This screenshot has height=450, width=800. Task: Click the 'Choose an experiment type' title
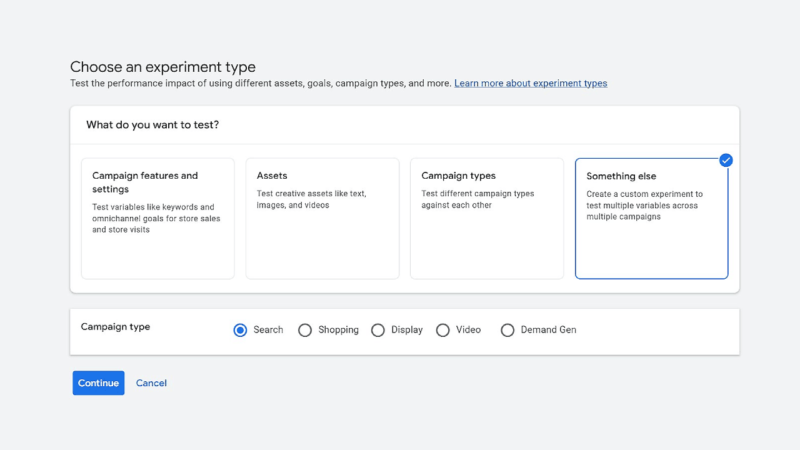(163, 67)
